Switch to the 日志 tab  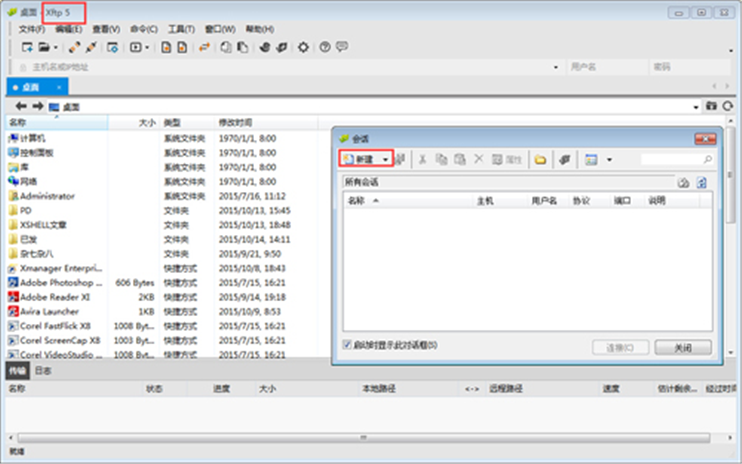click(43, 371)
